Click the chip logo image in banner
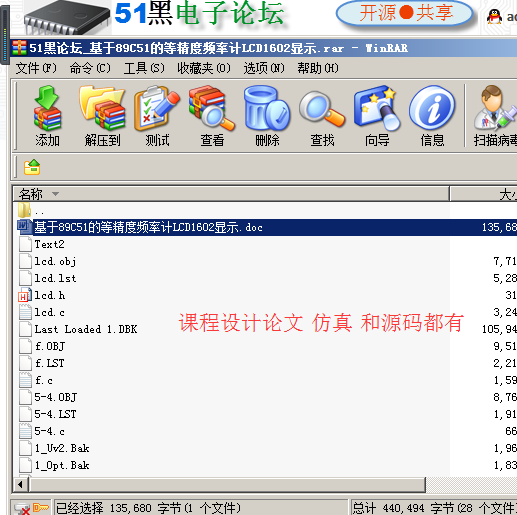The height and width of the screenshot is (515, 517). click(x=67, y=18)
